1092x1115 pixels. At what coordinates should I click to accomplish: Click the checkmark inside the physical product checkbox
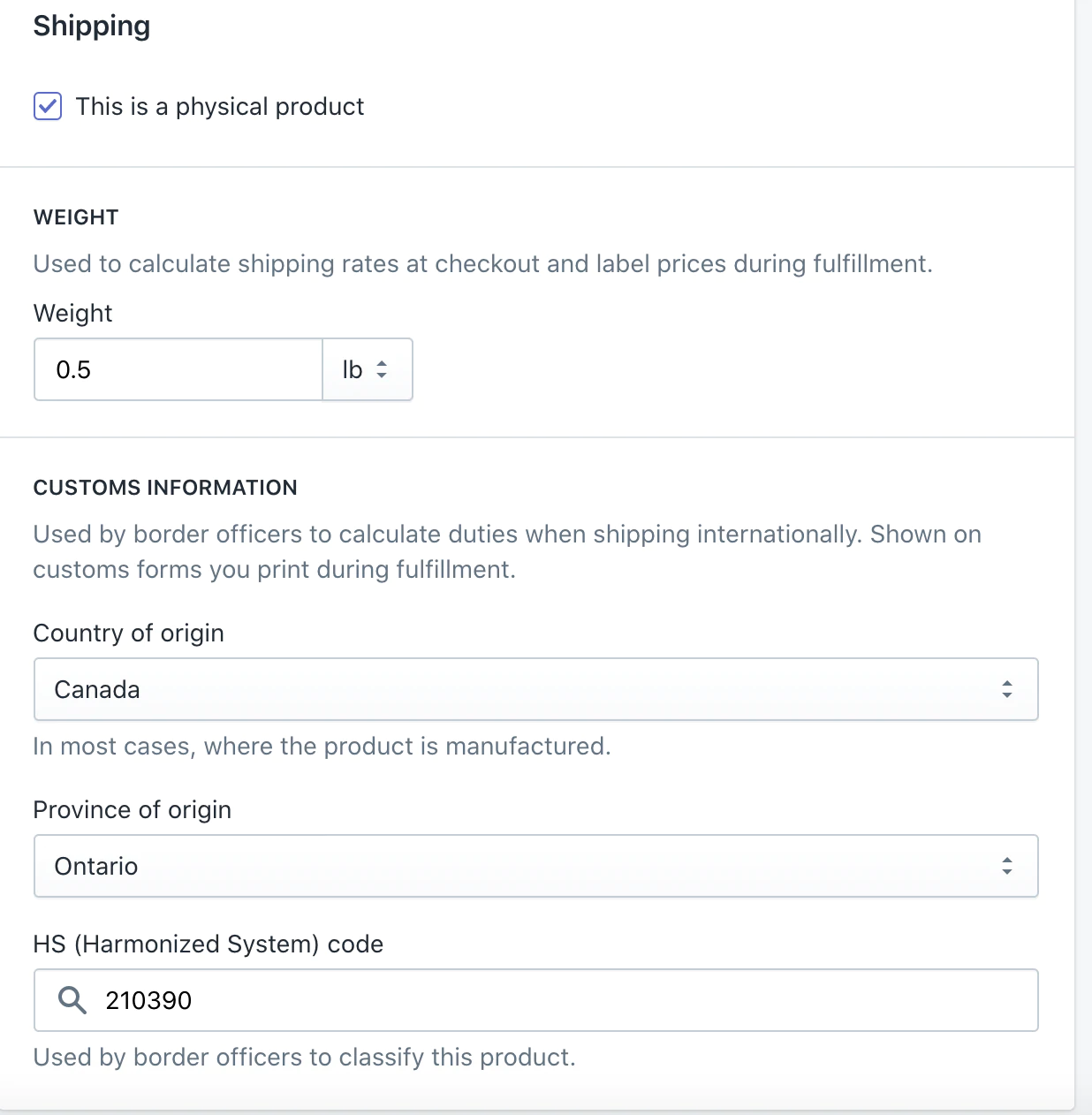48,106
